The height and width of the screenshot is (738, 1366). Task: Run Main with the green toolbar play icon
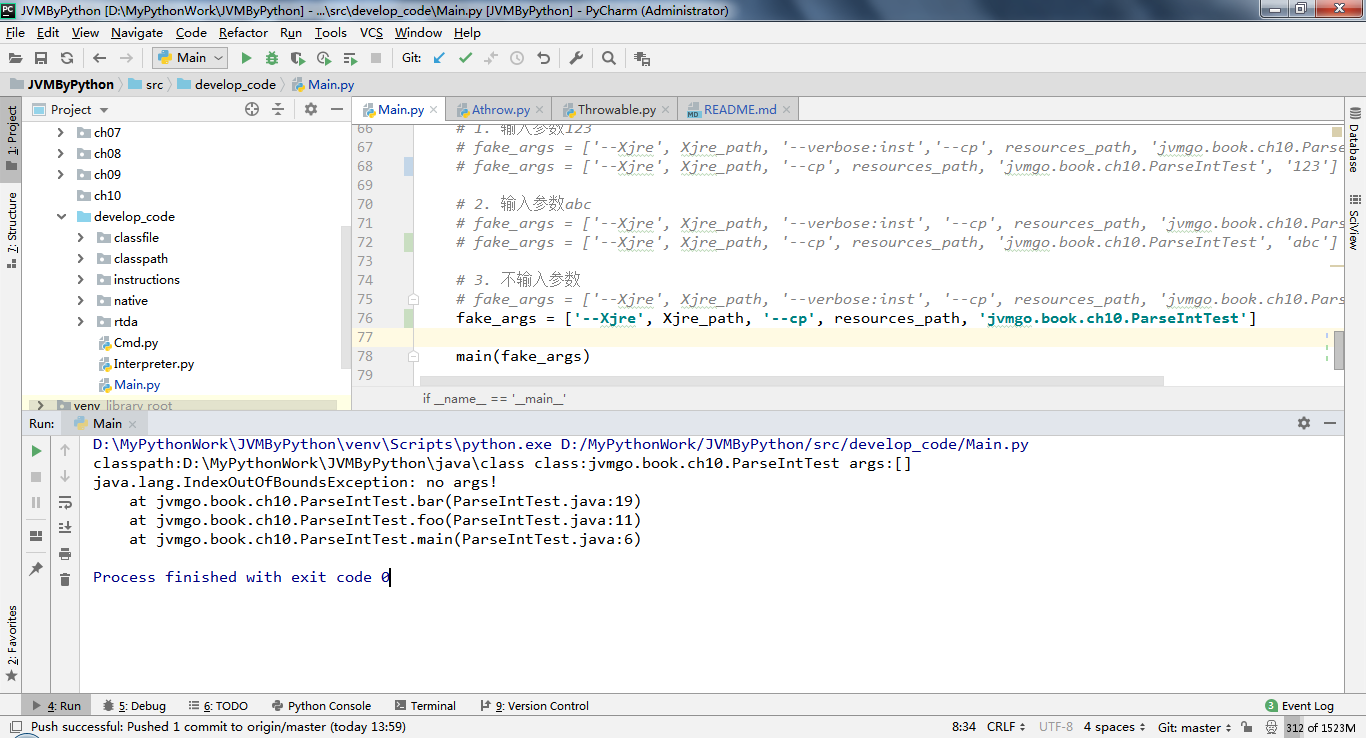(x=247, y=58)
